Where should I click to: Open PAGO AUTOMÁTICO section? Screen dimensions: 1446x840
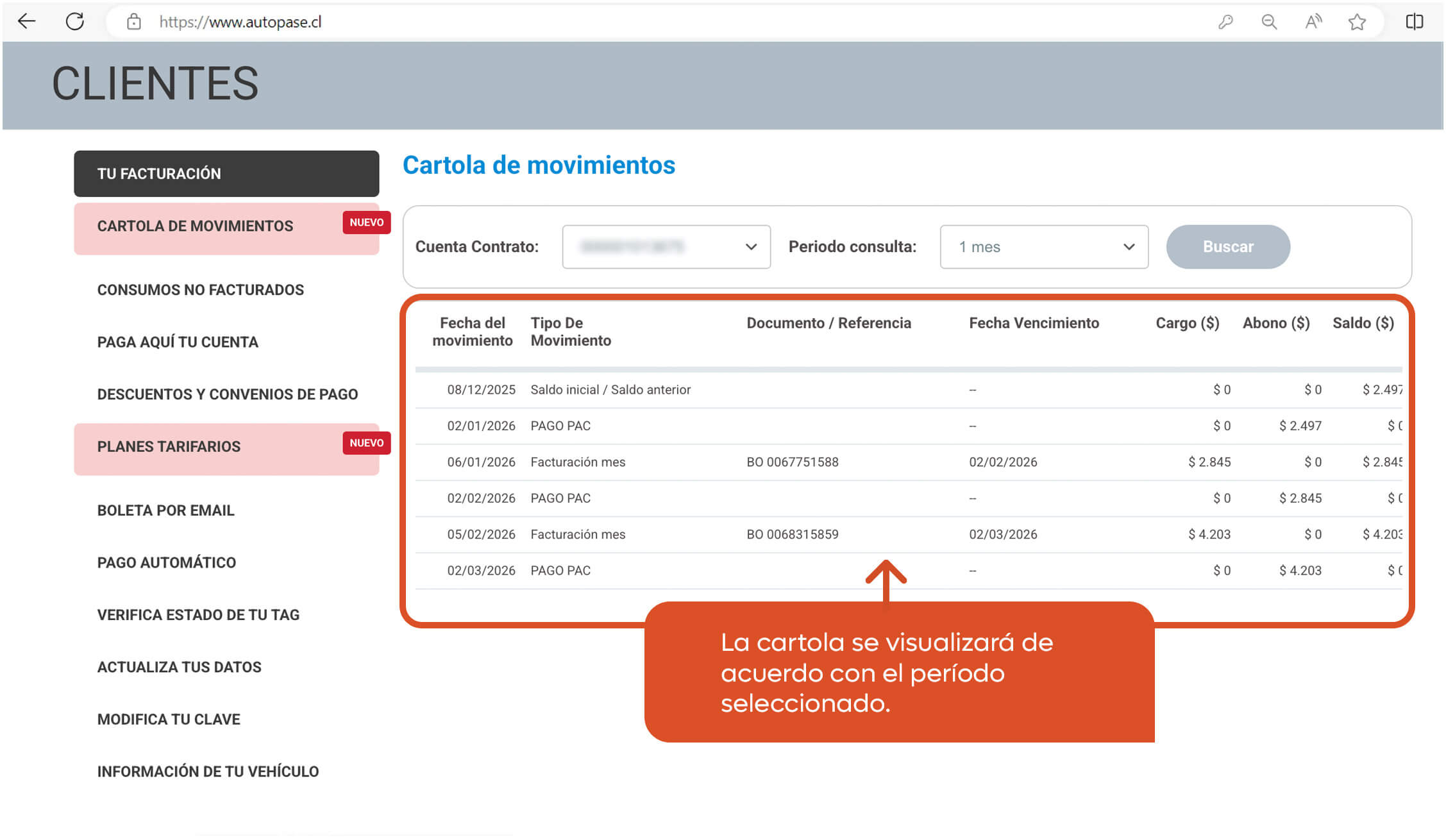click(167, 563)
